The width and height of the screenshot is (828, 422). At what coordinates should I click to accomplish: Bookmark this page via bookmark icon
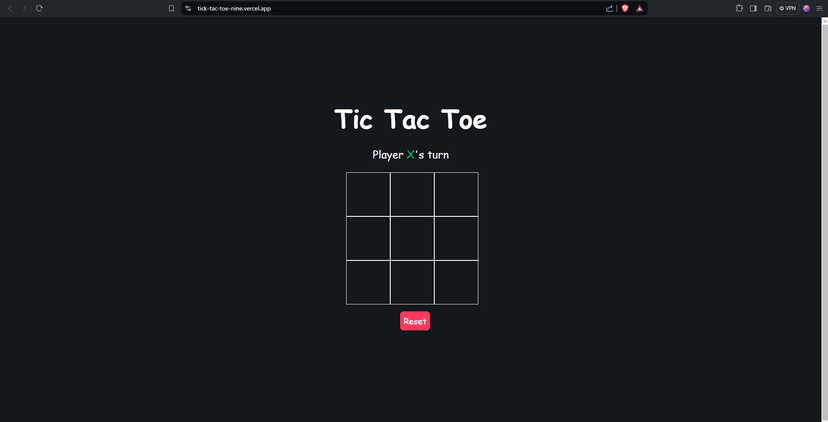click(x=171, y=8)
